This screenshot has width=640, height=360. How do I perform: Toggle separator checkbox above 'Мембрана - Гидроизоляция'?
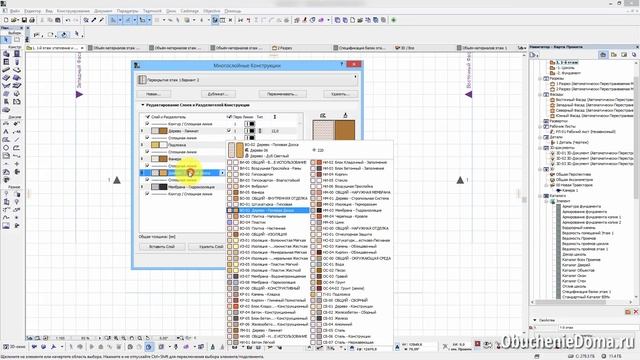148,180
